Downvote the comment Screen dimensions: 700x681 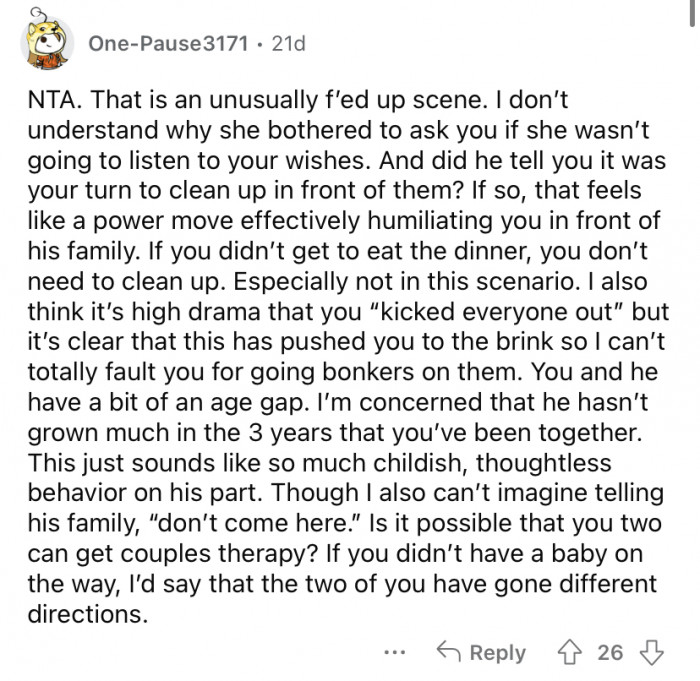pos(653,652)
